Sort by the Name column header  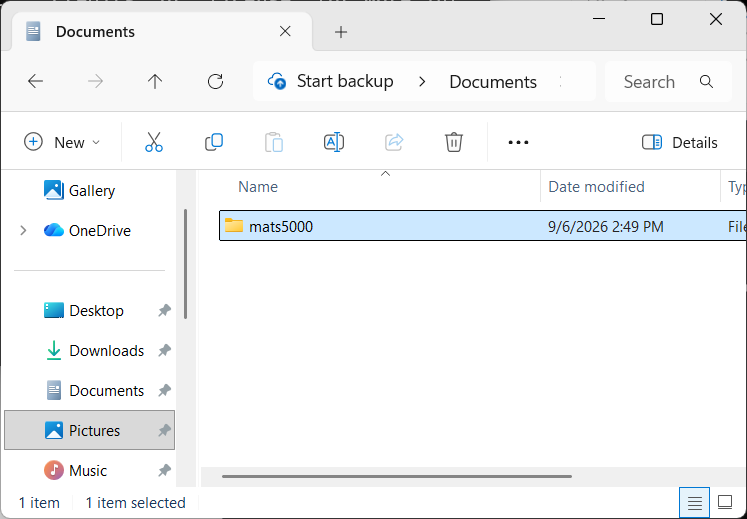[x=258, y=187]
